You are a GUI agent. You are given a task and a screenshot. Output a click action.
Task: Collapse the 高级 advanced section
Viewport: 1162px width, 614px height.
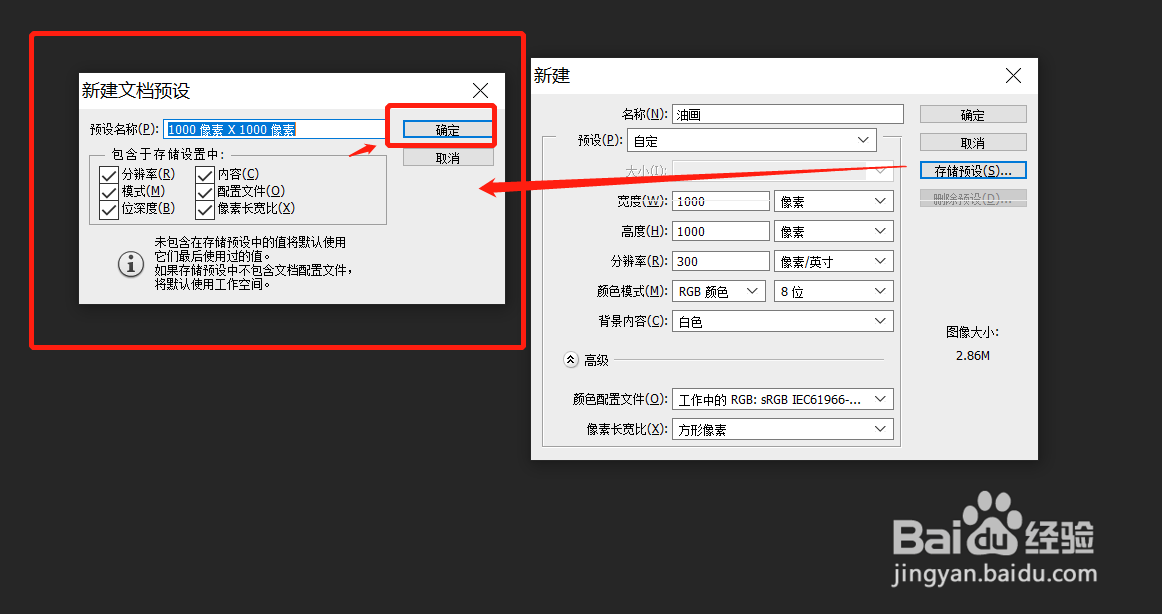click(570, 359)
